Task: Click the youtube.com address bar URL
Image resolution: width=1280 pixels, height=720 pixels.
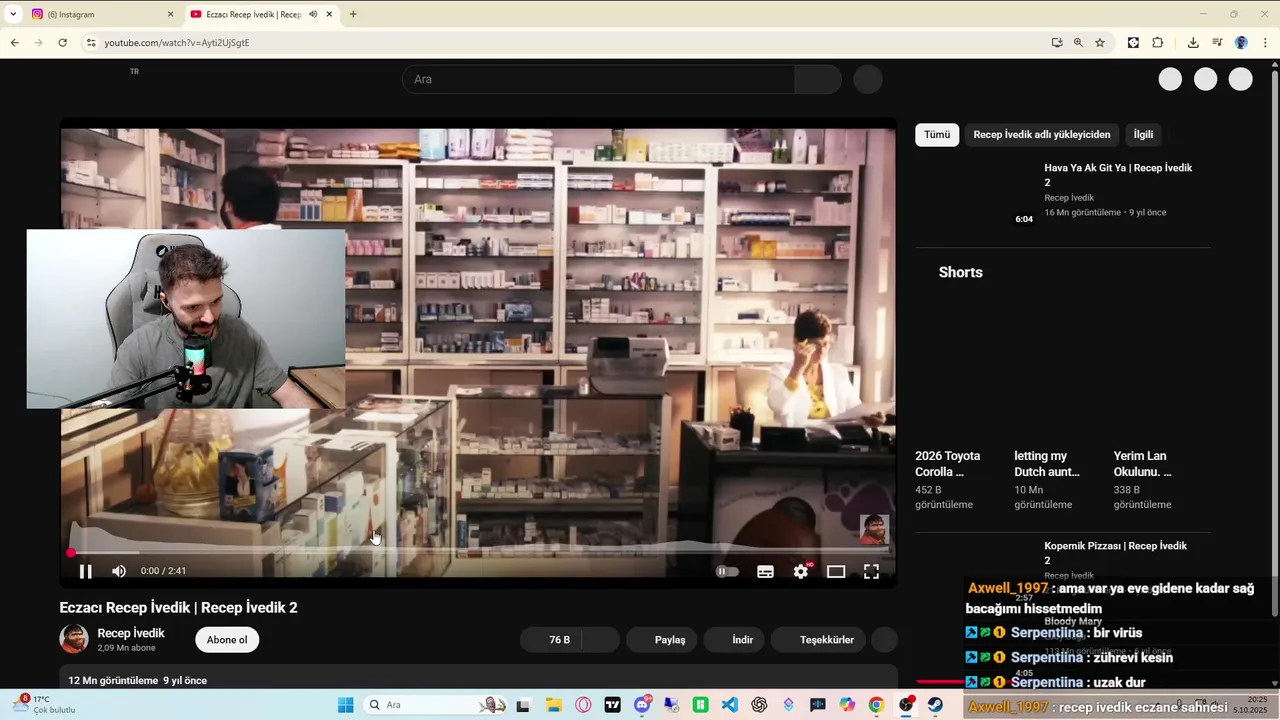Action: tap(177, 43)
